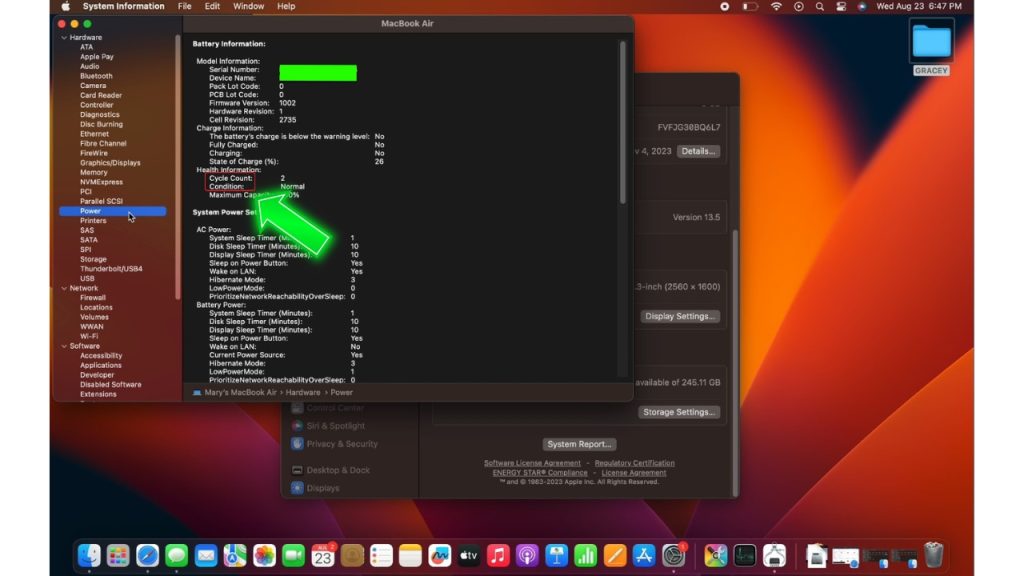
Task: Open Mail app in the dock
Action: (206, 556)
